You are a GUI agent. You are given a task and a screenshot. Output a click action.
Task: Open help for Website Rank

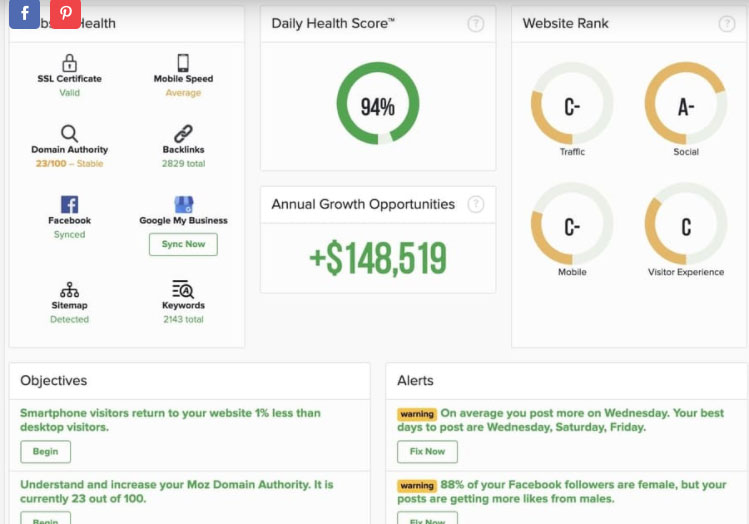pos(727,24)
